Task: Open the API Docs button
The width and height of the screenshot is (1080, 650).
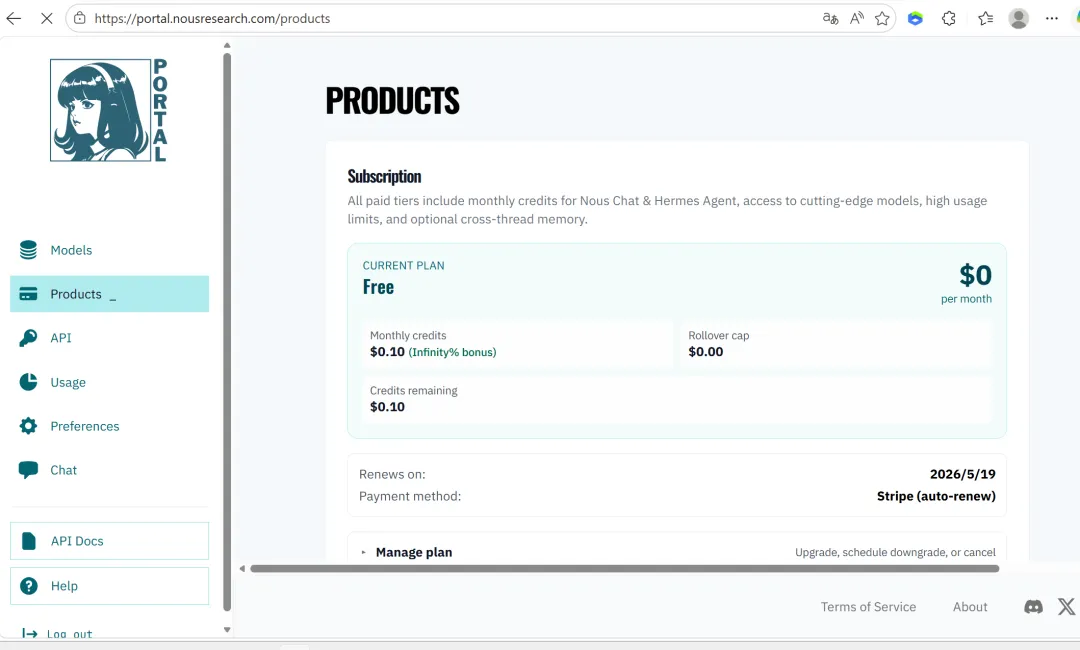Action: (110, 541)
